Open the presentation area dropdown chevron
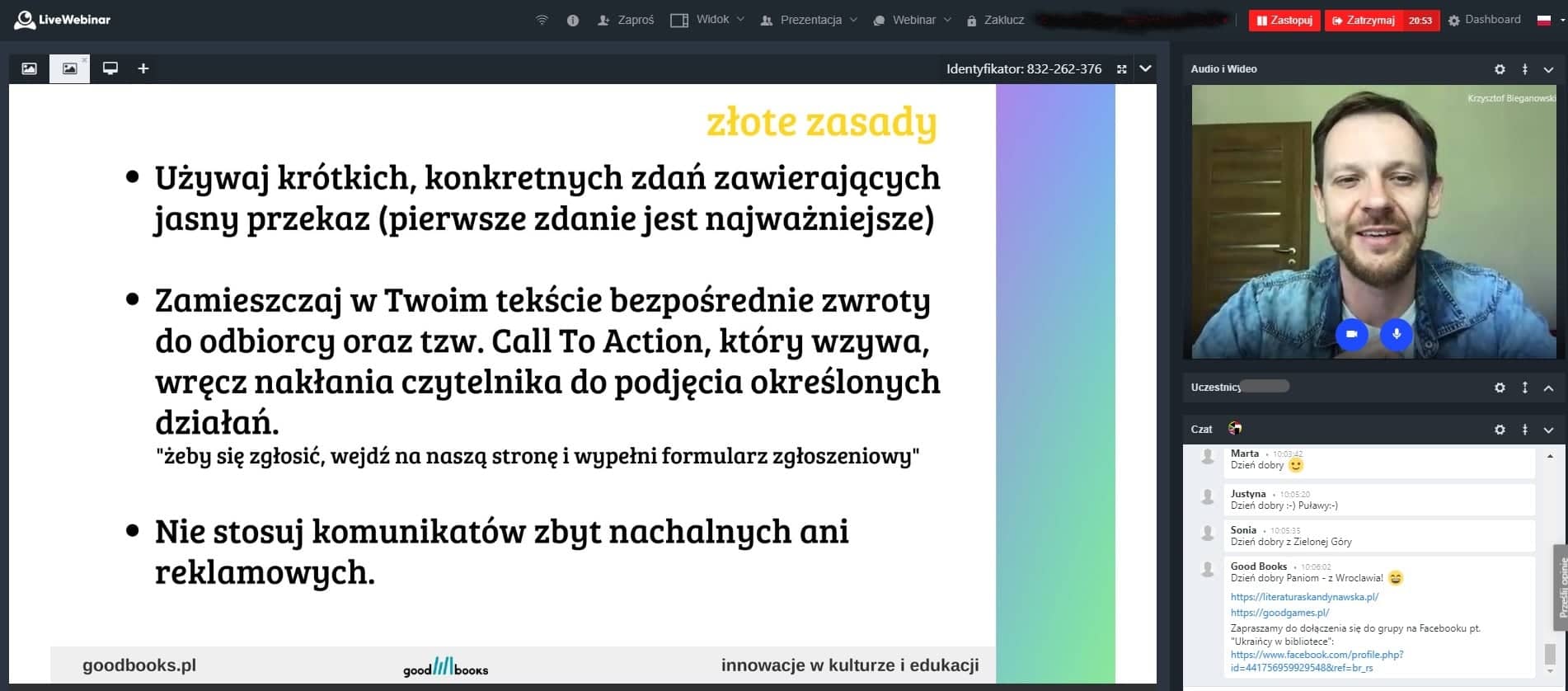Image resolution: width=1568 pixels, height=691 pixels. click(x=1145, y=69)
